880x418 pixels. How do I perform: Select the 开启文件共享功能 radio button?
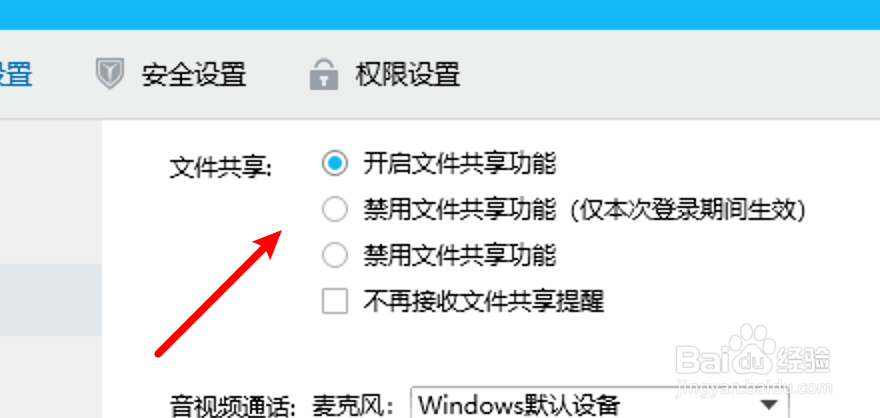334,164
